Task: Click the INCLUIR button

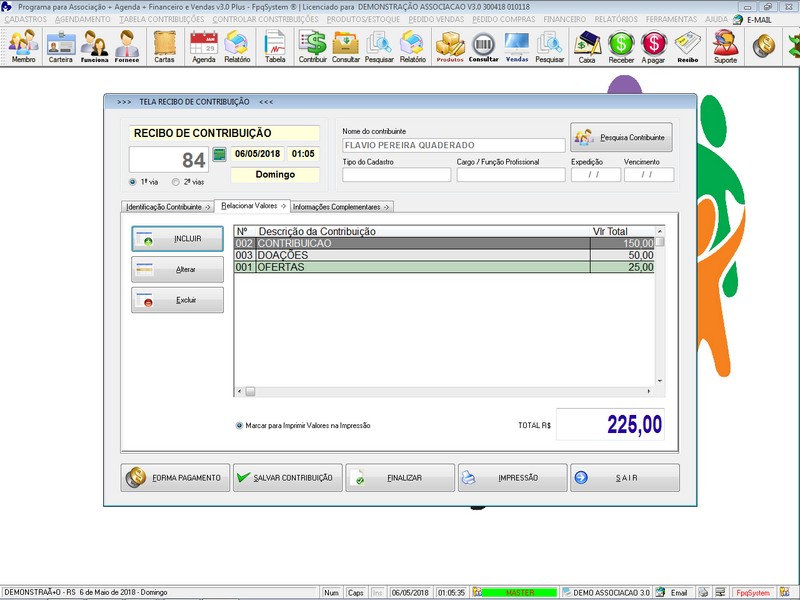Action: point(177,239)
